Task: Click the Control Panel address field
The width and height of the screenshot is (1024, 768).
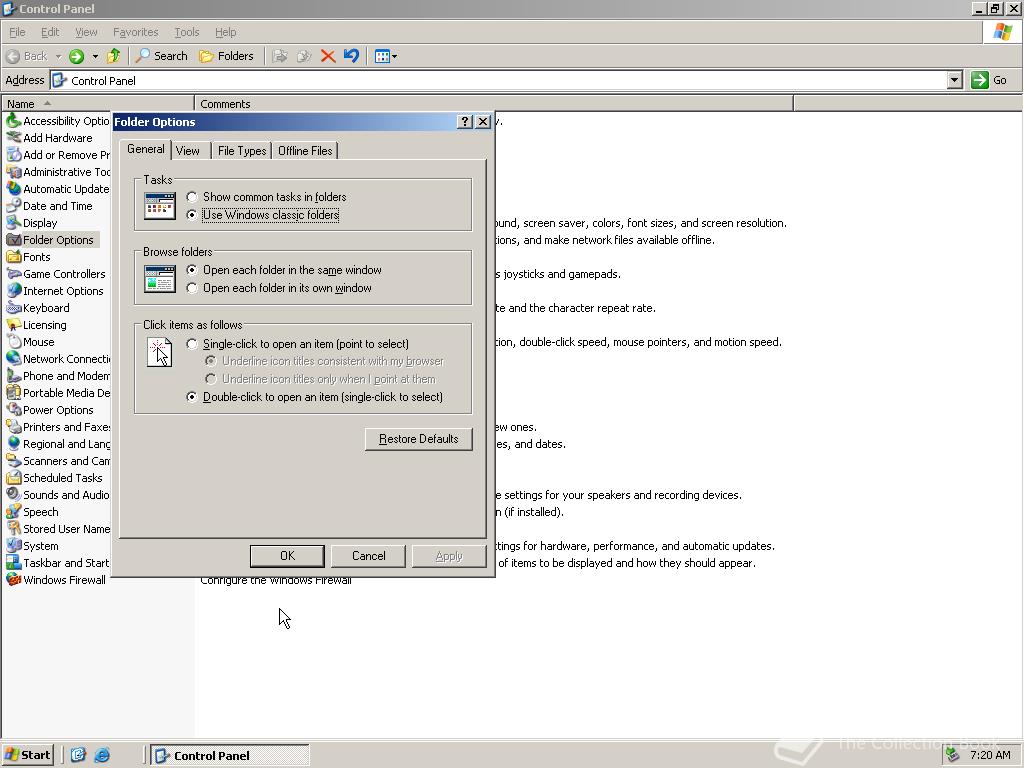Action: coord(498,80)
